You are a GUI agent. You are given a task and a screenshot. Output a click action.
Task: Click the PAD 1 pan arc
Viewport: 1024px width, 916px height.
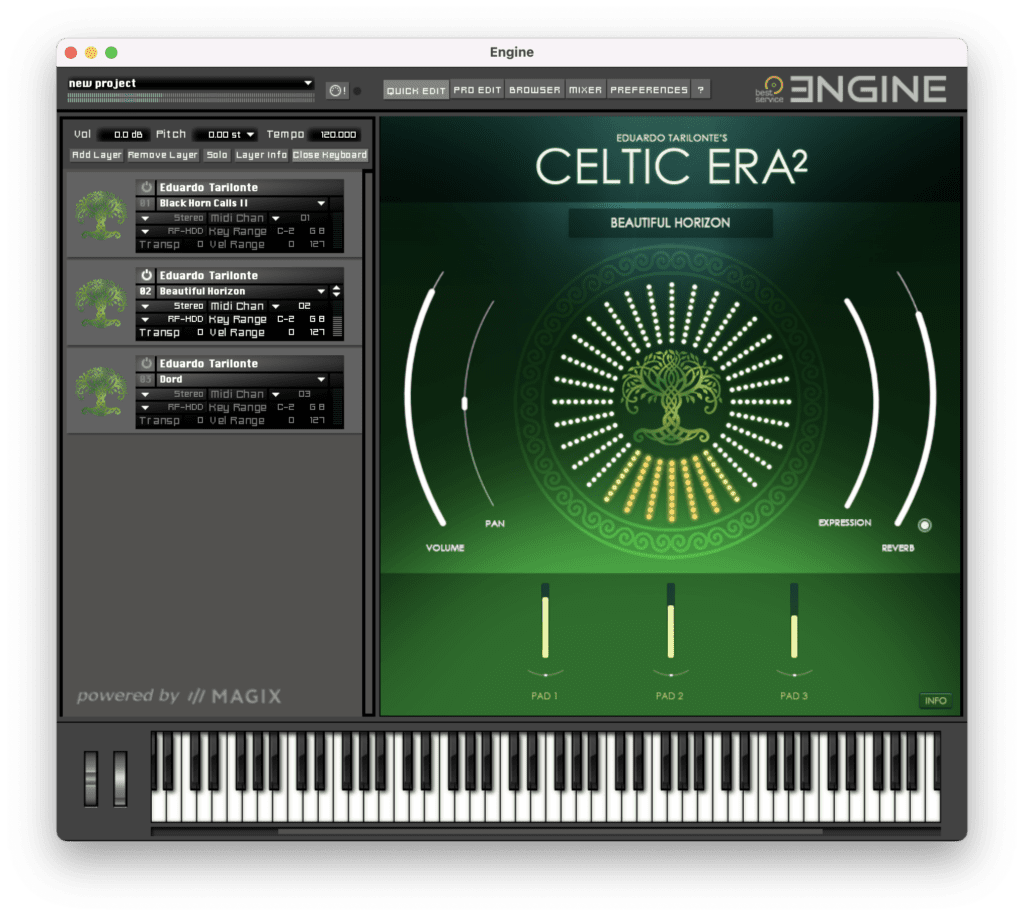545,673
